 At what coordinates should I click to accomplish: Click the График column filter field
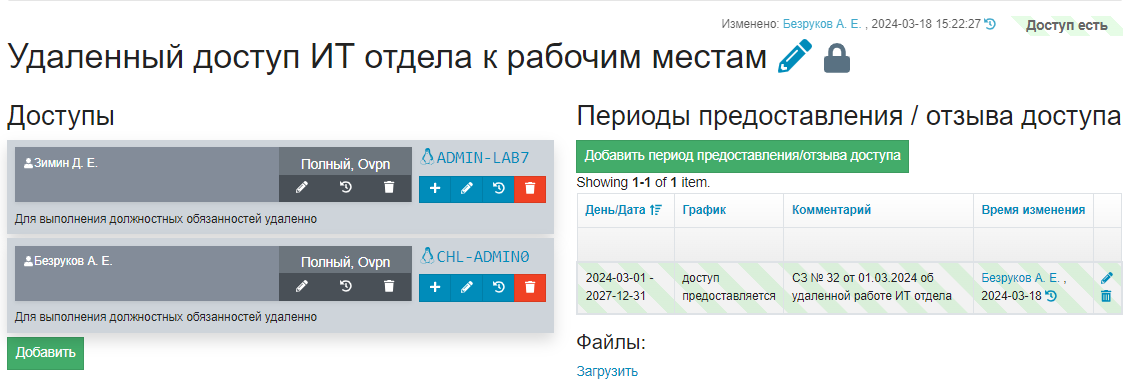(729, 245)
